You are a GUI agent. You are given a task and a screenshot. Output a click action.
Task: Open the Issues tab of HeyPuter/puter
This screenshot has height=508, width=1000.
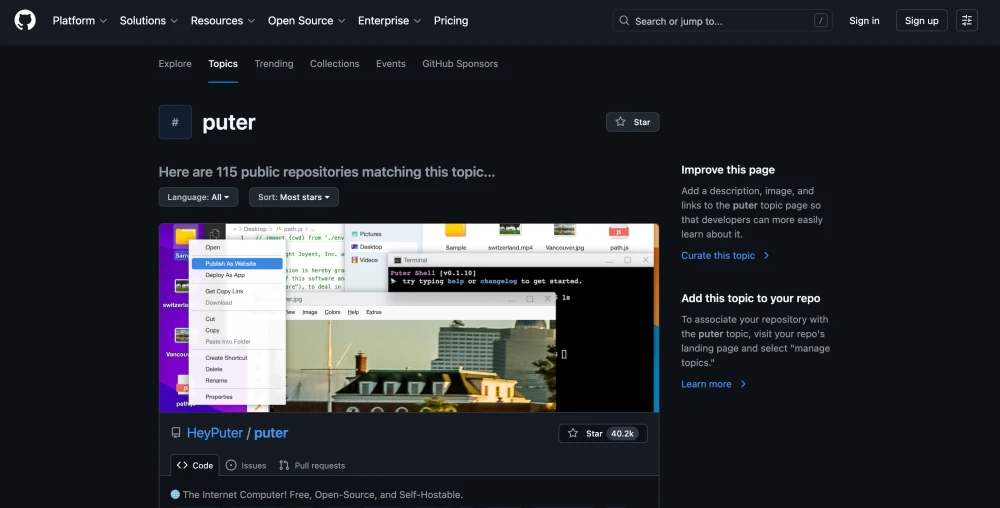(246, 465)
